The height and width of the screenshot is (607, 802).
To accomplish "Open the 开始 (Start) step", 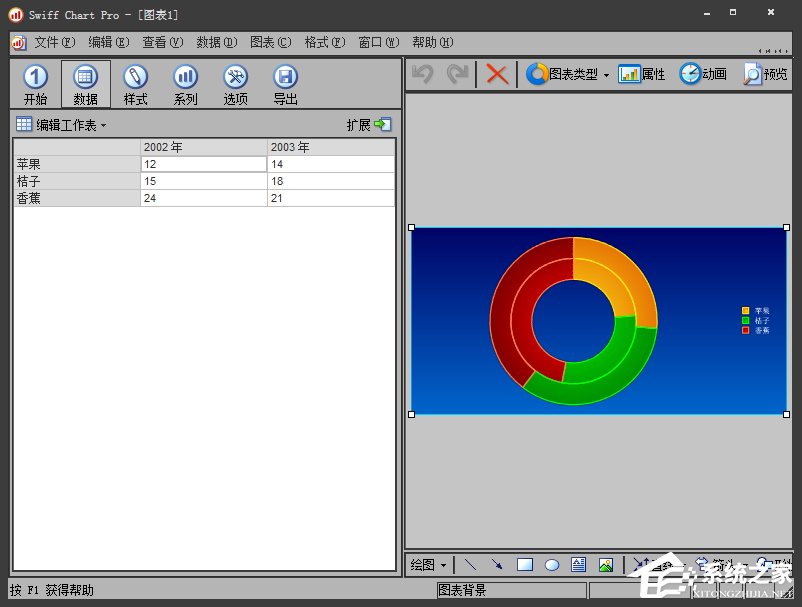I will (x=35, y=84).
